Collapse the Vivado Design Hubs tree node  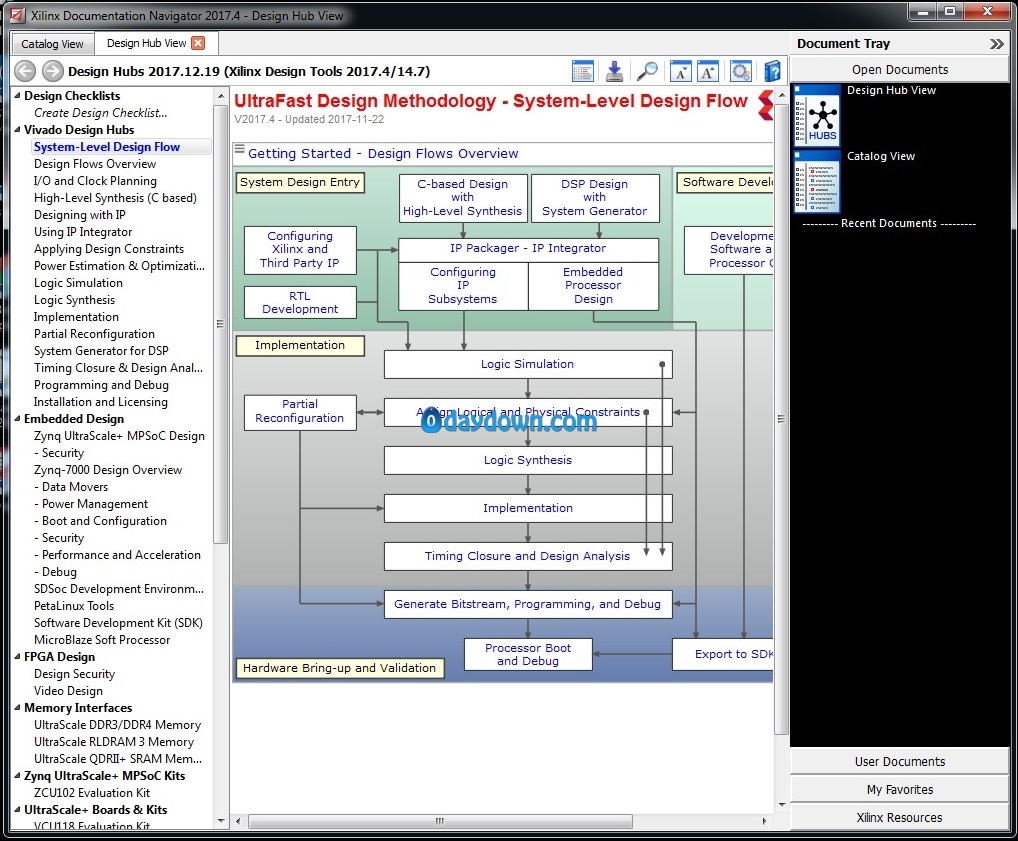(18, 129)
